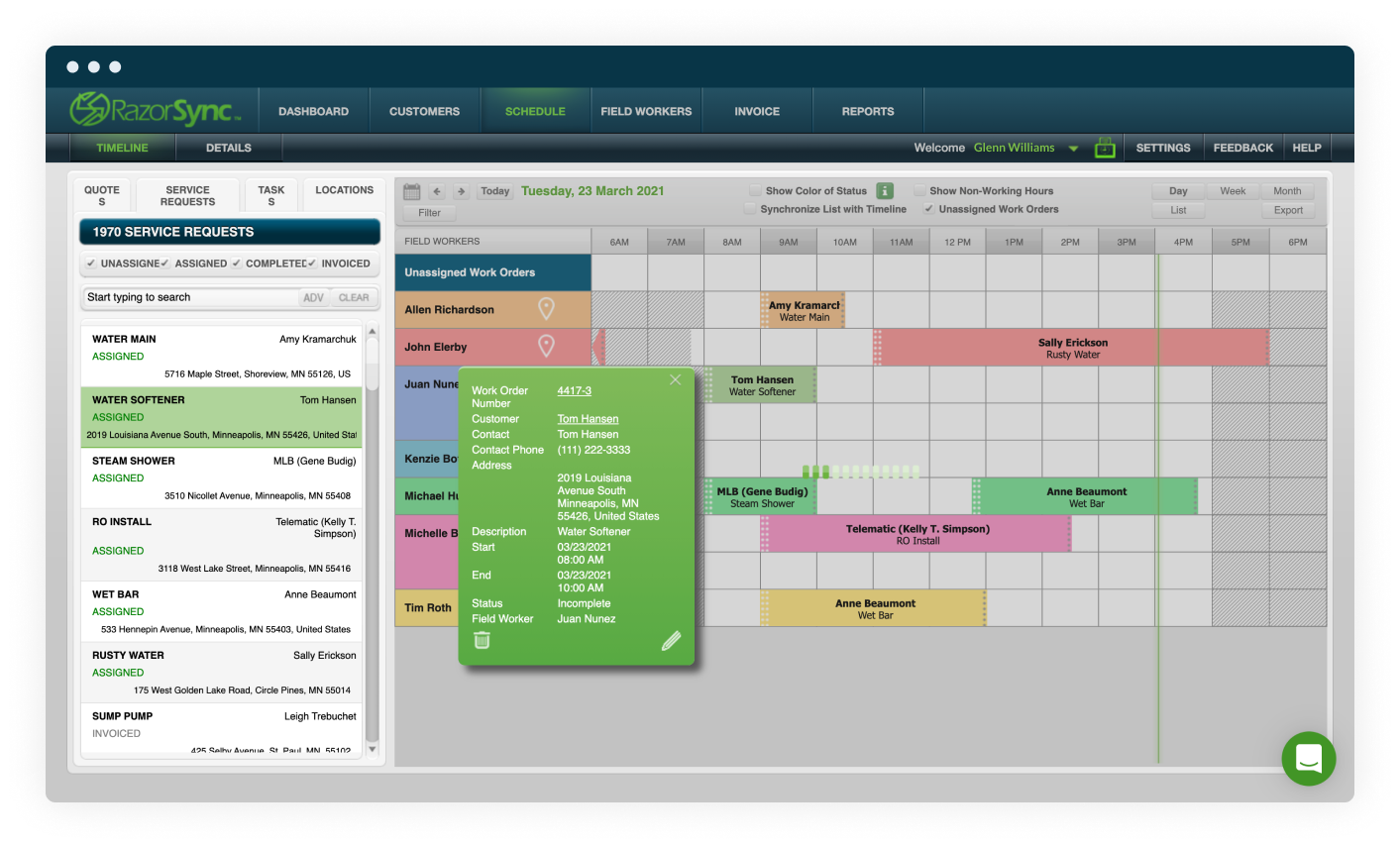
Task: Click the CLEAR search button
Action: (x=354, y=297)
